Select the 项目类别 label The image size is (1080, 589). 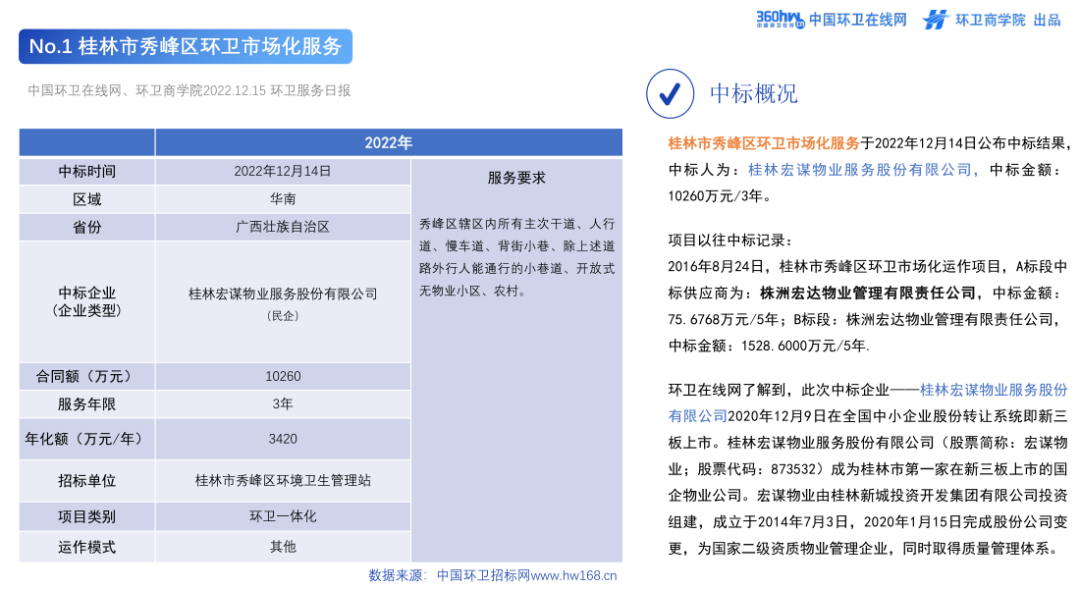(87, 517)
